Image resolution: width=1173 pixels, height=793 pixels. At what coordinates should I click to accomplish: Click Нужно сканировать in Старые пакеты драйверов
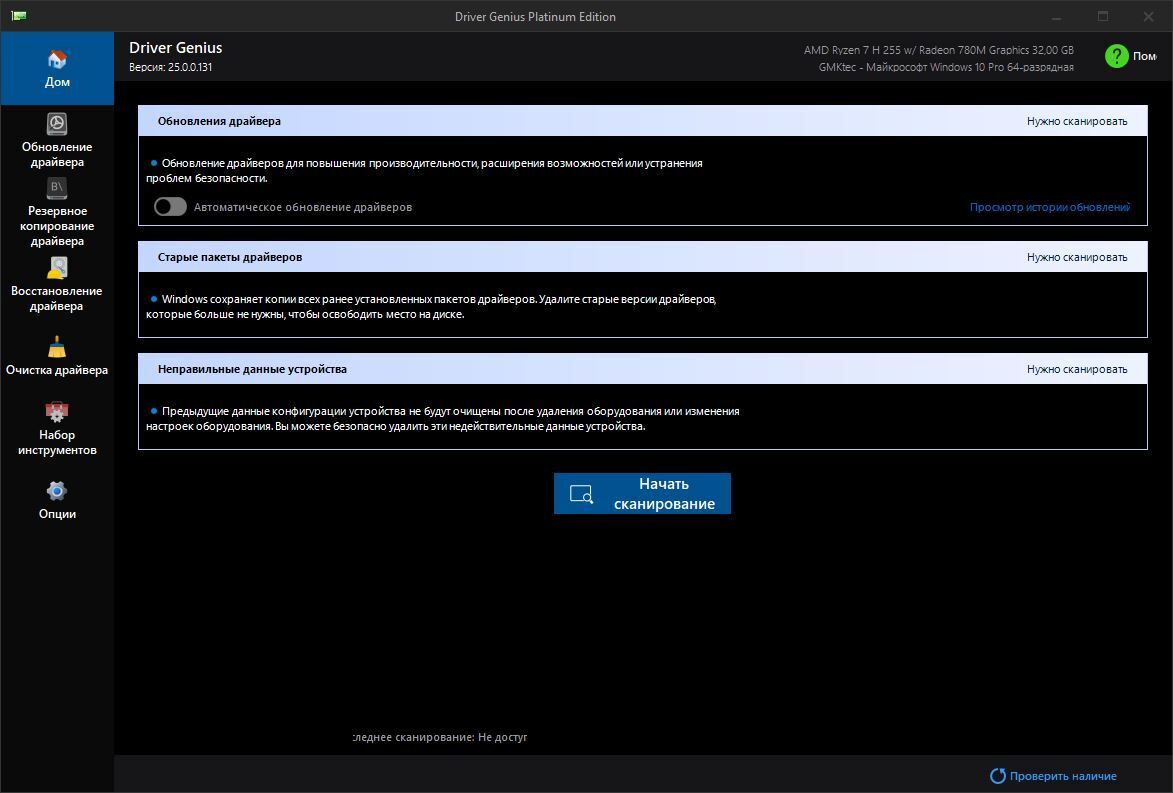tap(1076, 257)
